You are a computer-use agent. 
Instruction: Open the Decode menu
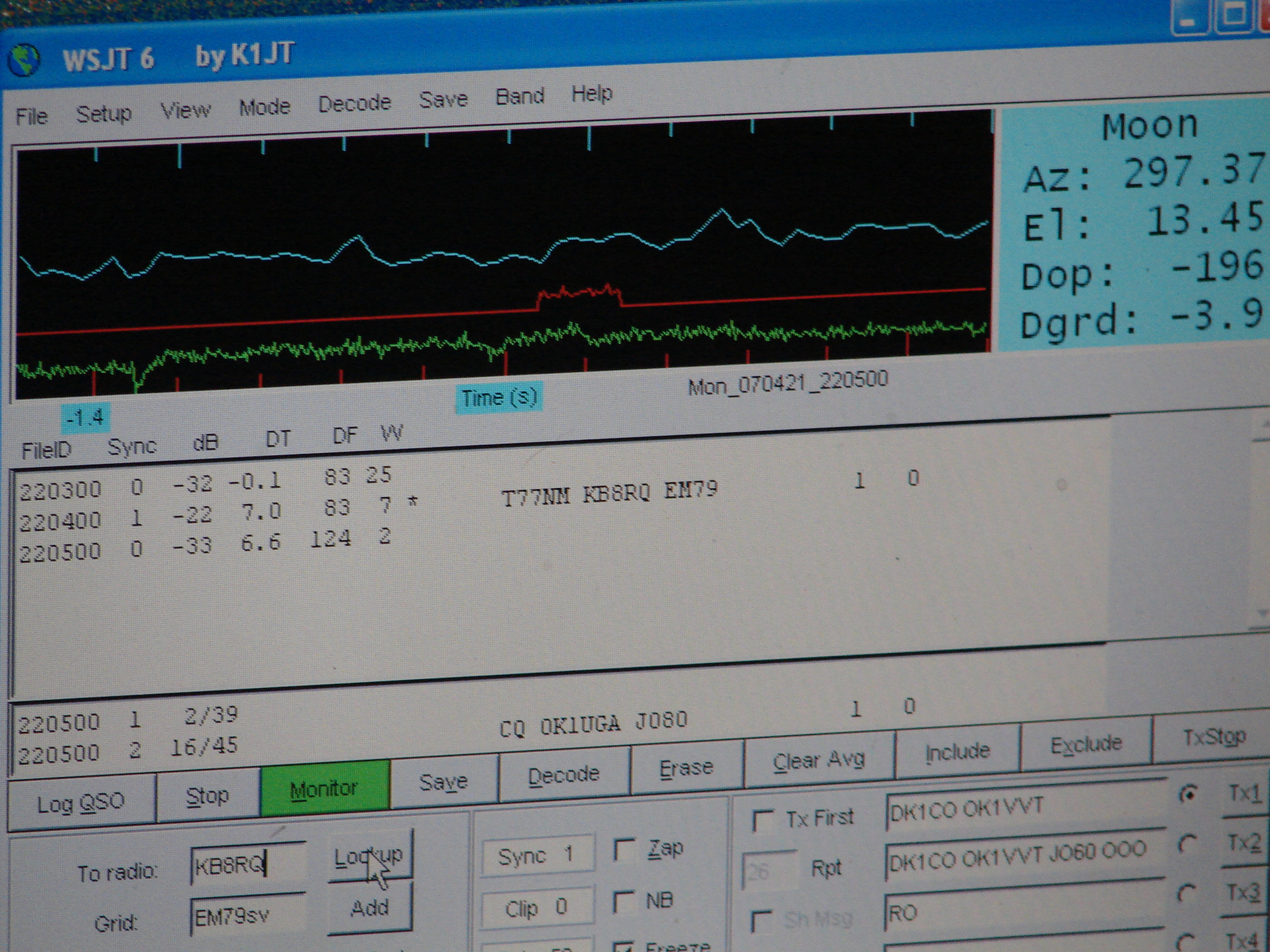[354, 103]
